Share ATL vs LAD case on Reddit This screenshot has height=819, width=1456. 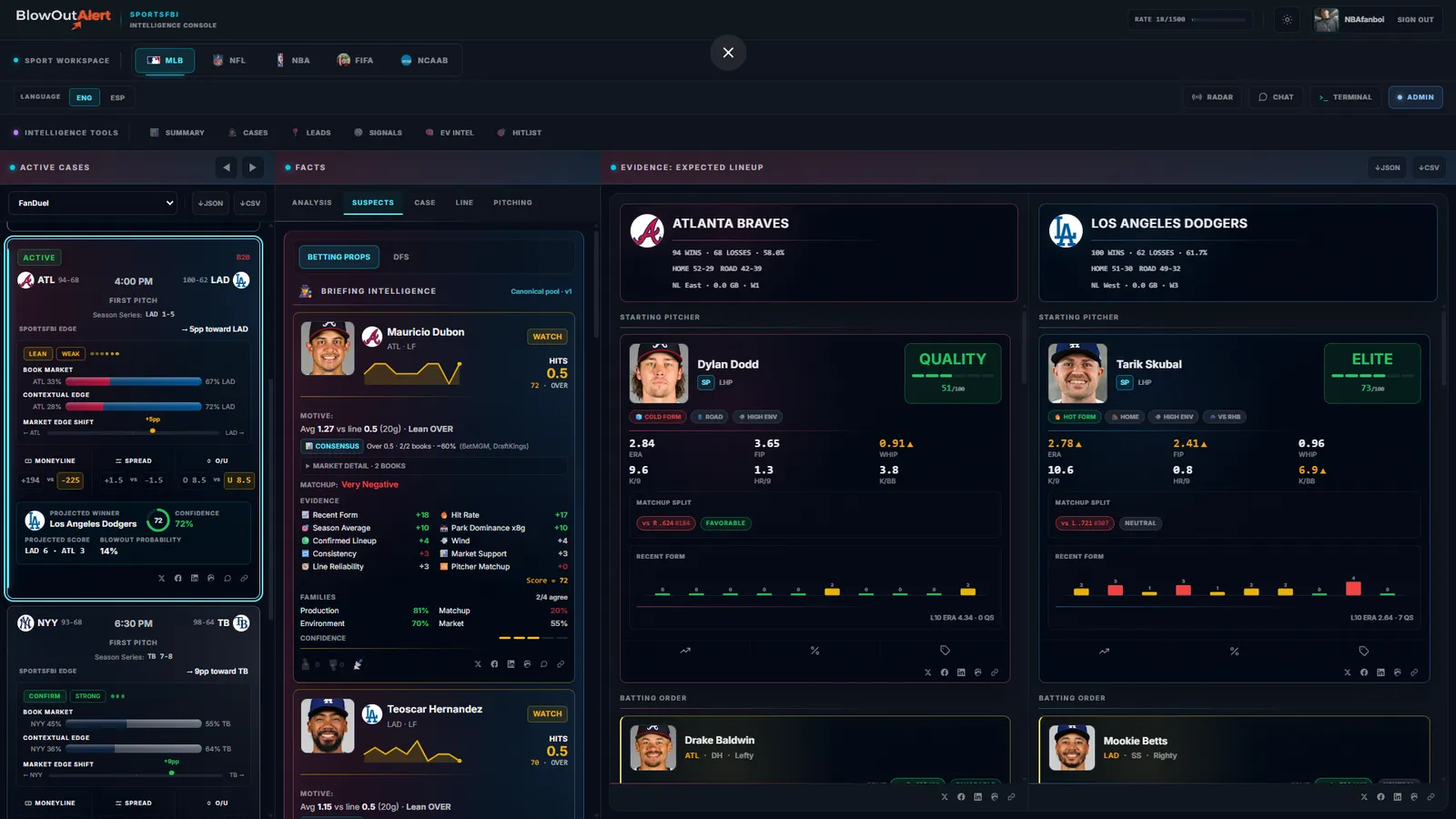point(211,578)
